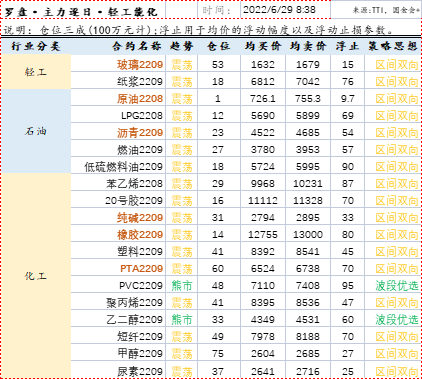Click the 纯碱2209 contract name

point(140,218)
